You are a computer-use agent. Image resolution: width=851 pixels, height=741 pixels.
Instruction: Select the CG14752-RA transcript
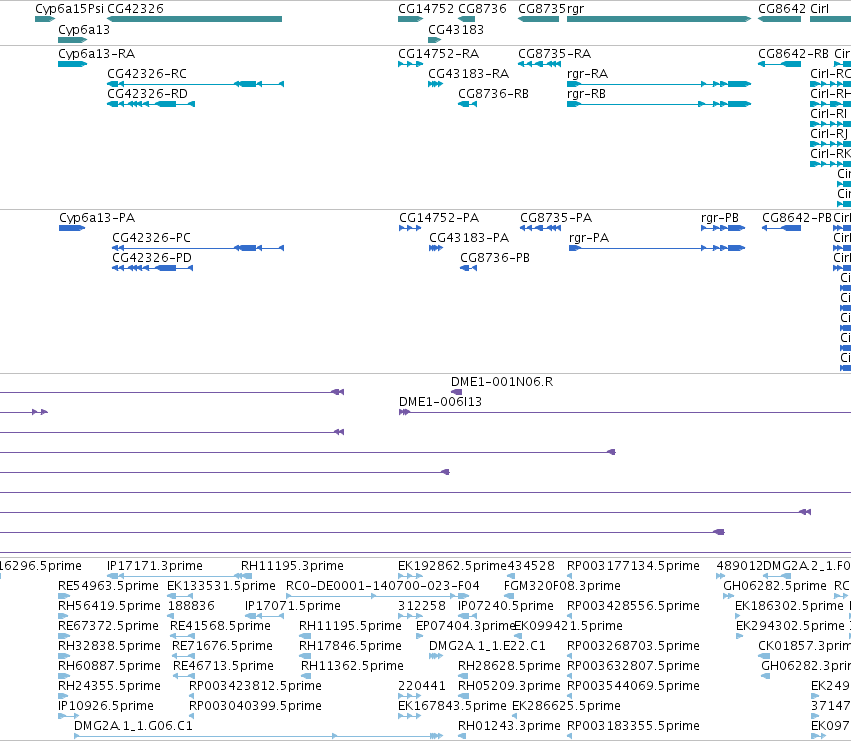tap(410, 64)
